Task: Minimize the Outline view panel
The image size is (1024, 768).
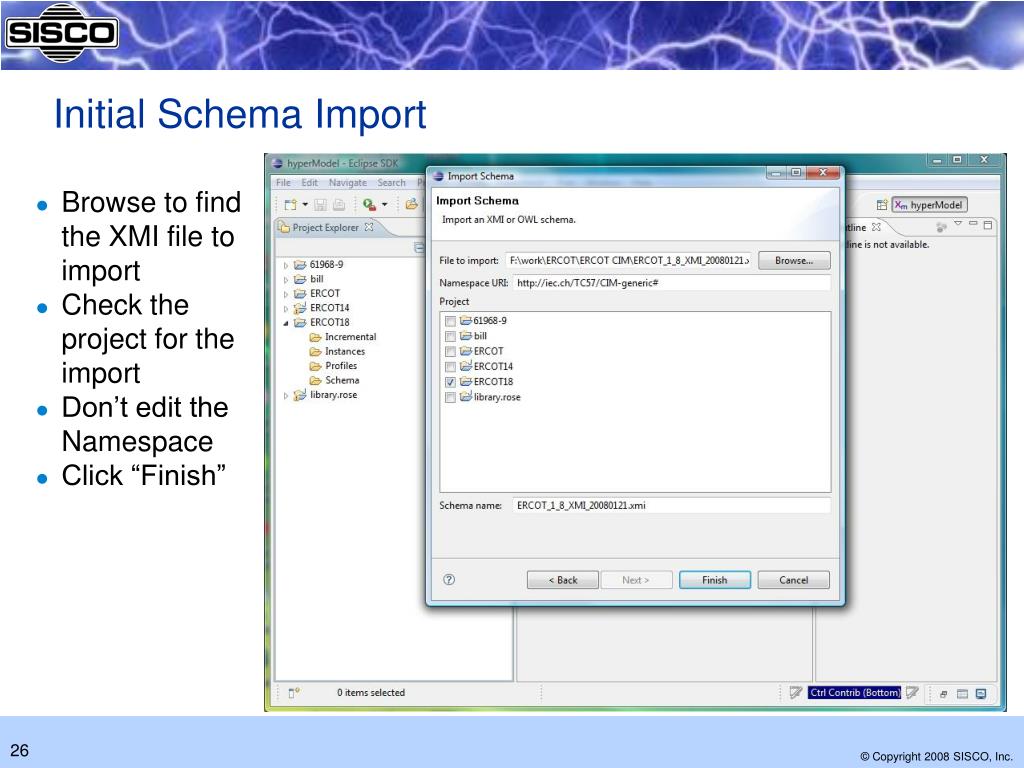Action: [973, 224]
